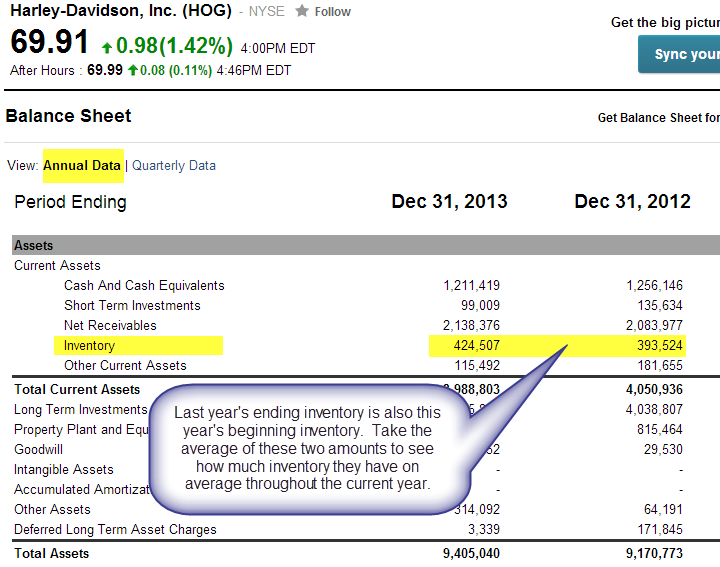Image resolution: width=720 pixels, height=567 pixels.
Task: Click the green up arrow beside 0.98
Action: tap(107, 45)
